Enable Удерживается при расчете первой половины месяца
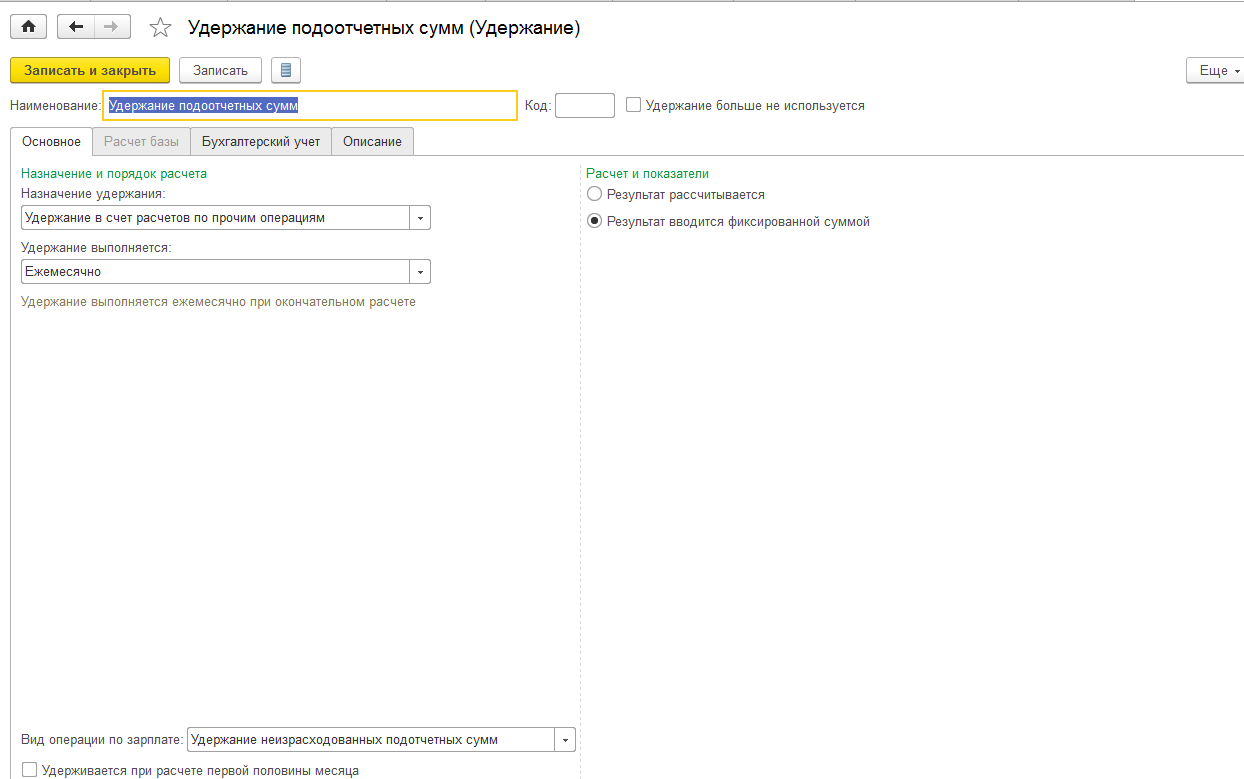Screen dimensions: 1244x779 [29, 770]
